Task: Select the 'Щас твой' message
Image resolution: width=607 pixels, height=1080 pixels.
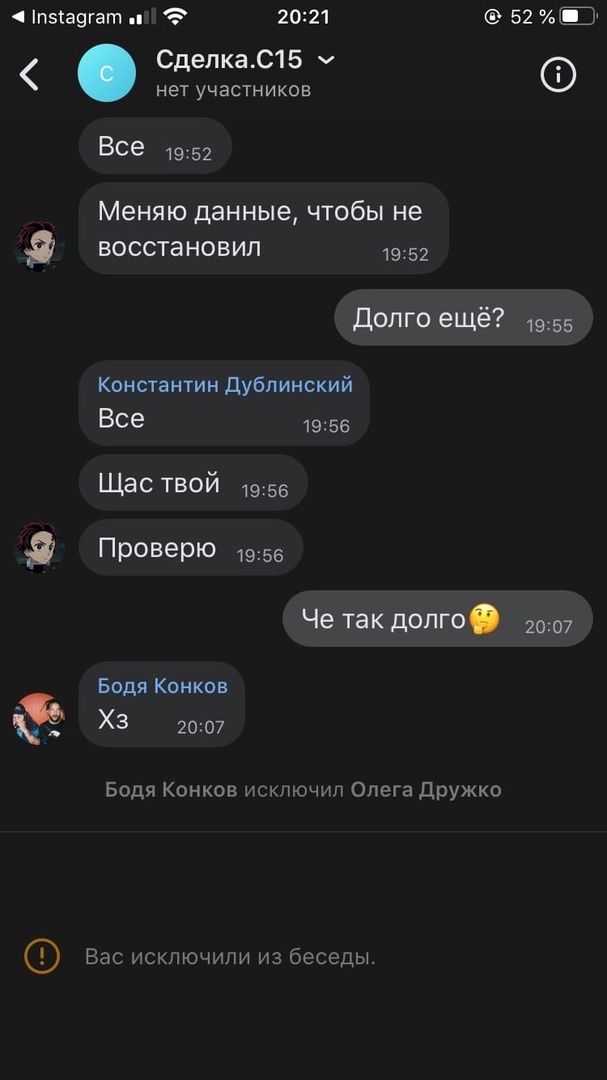Action: coord(193,482)
